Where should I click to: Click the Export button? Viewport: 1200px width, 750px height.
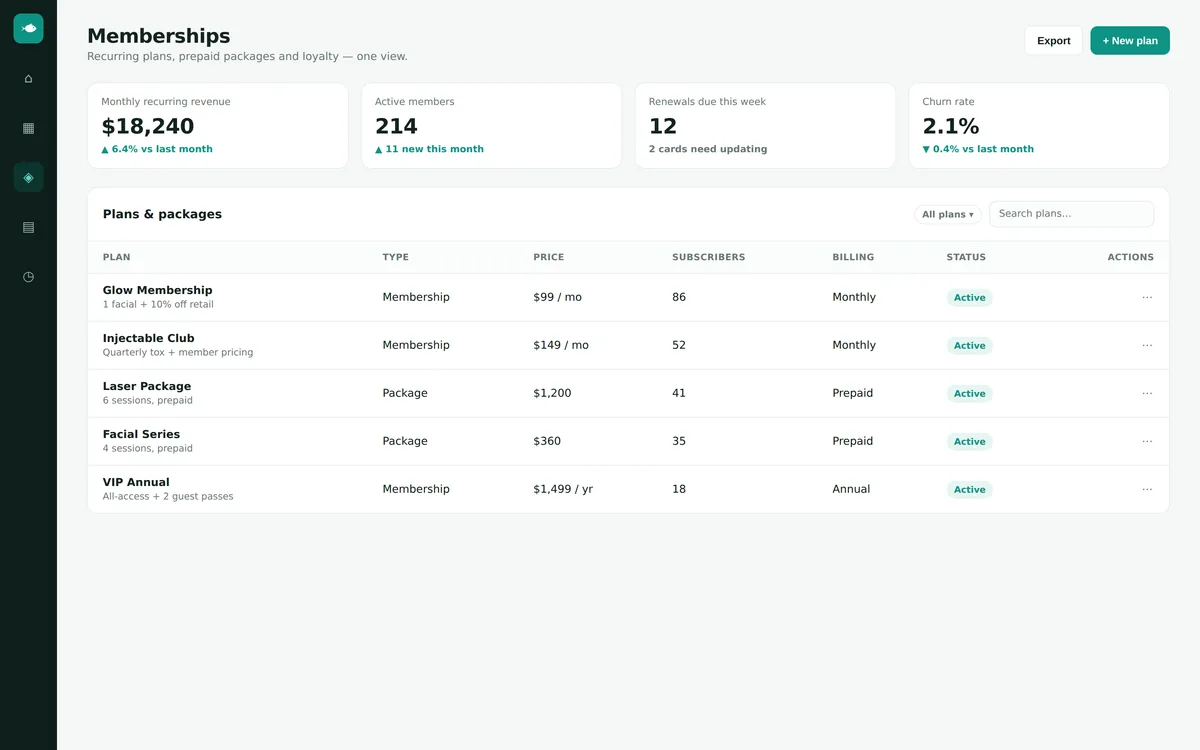(1053, 41)
